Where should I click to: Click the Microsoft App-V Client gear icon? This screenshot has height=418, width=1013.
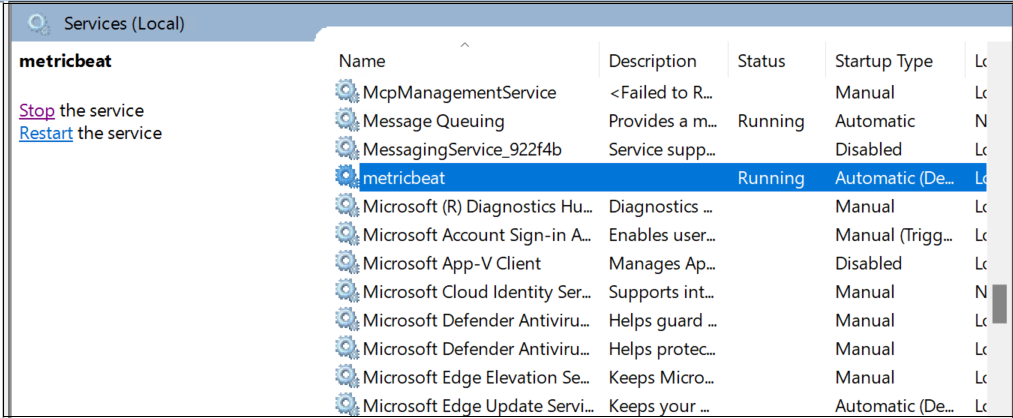coord(347,264)
